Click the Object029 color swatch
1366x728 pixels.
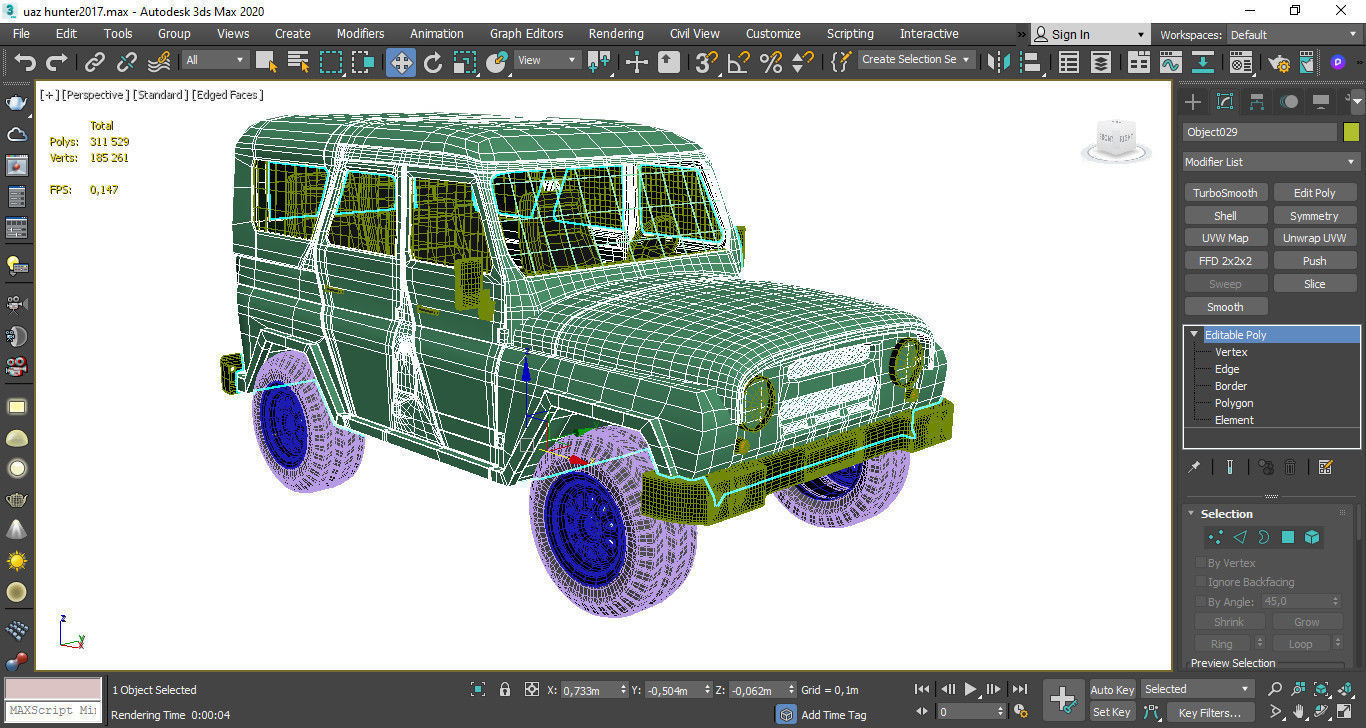[1352, 132]
